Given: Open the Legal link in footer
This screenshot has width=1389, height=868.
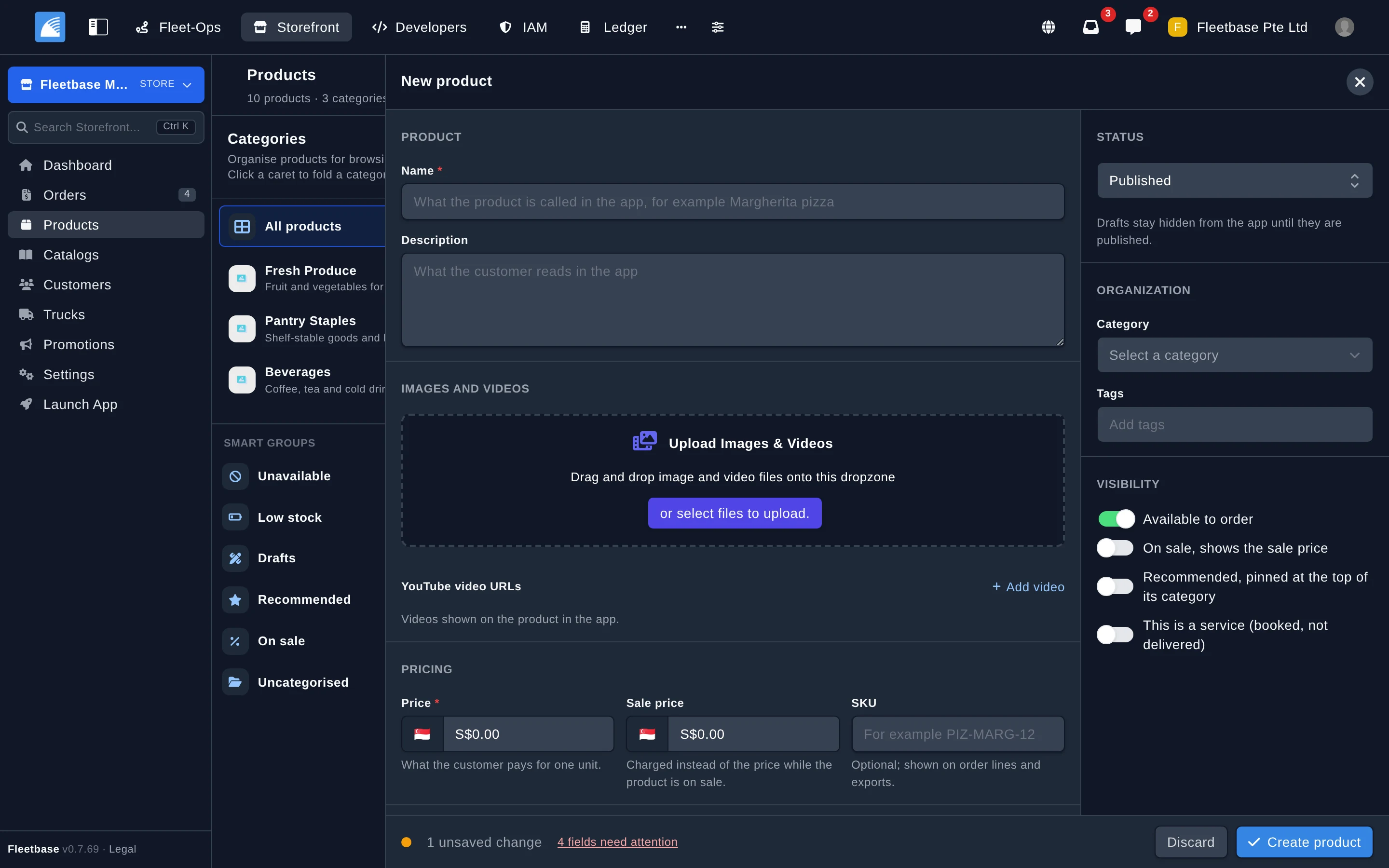Looking at the screenshot, I should 122,849.
